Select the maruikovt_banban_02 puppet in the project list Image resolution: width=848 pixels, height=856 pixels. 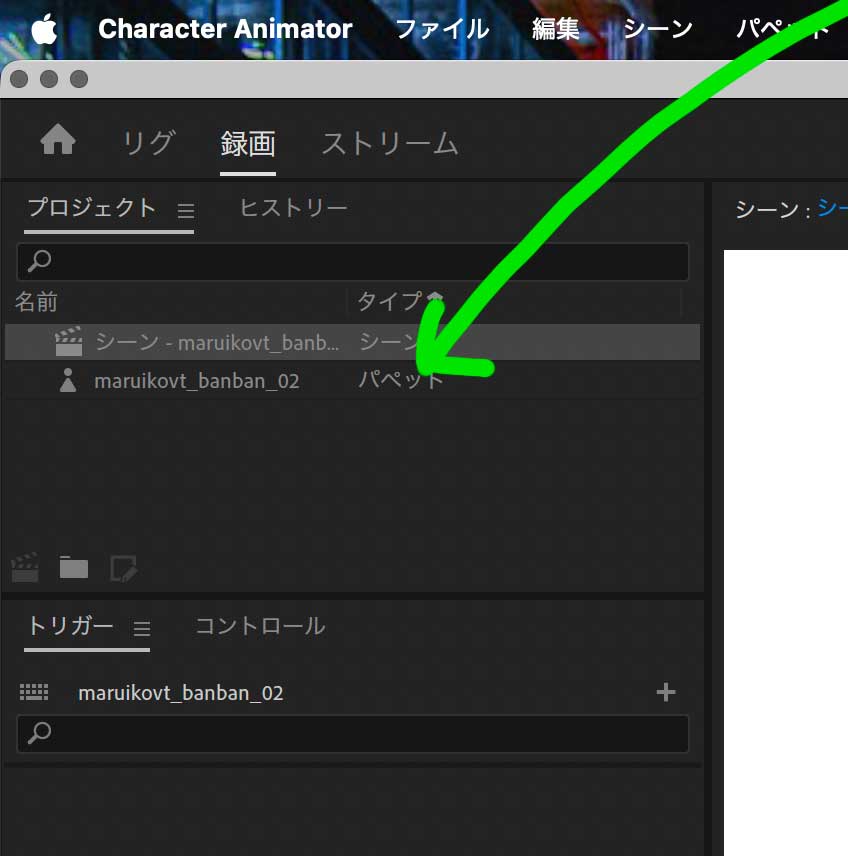click(x=197, y=380)
